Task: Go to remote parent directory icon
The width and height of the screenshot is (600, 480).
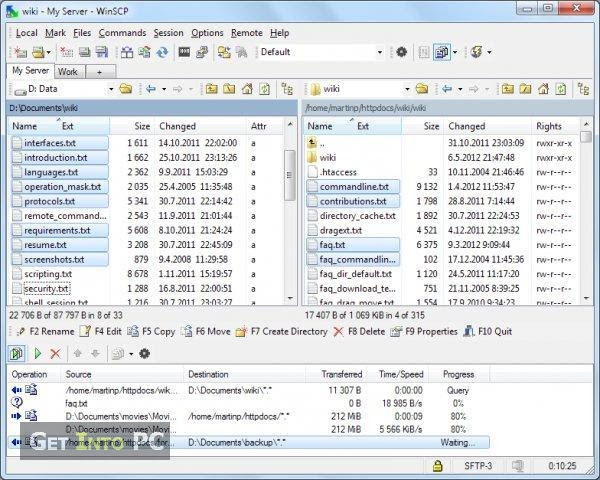Action: pos(507,89)
